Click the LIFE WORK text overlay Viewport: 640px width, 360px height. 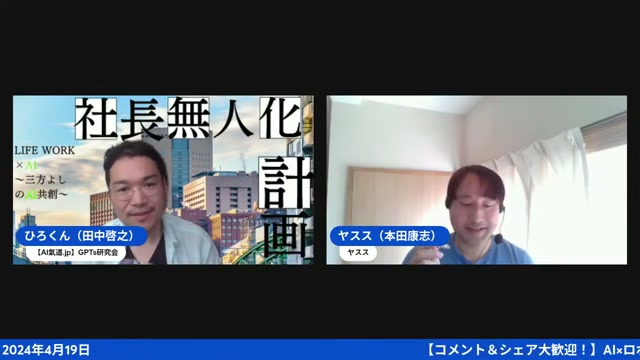coord(44,150)
